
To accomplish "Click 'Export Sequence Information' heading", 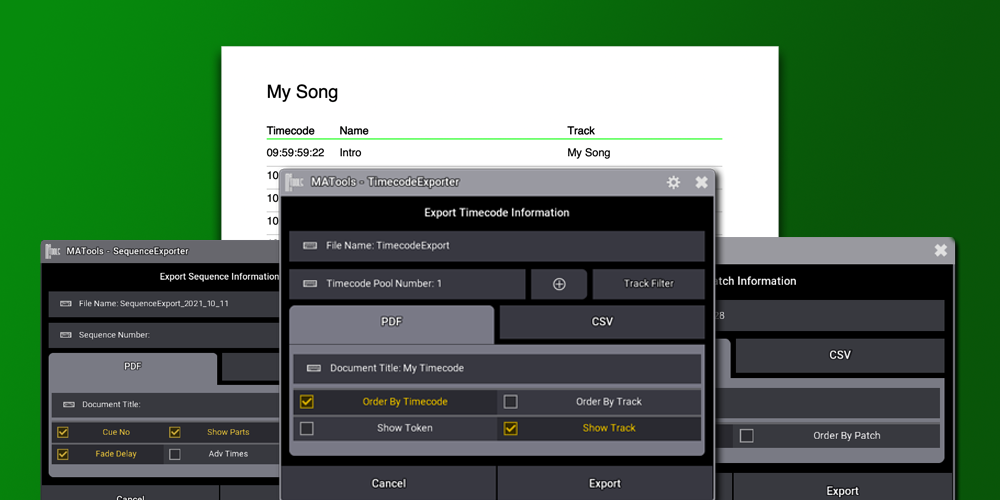I will (x=219, y=277).
